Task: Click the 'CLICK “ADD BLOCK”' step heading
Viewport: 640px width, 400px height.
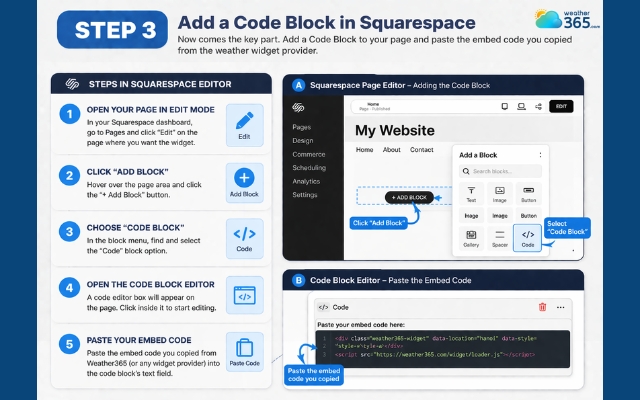Action: tap(127, 172)
